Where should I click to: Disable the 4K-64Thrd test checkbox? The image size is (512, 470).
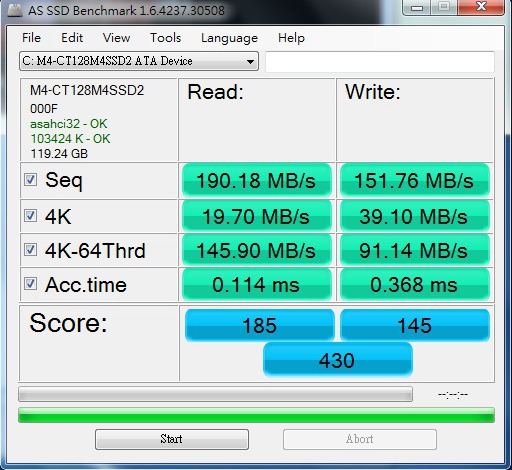pos(30,249)
